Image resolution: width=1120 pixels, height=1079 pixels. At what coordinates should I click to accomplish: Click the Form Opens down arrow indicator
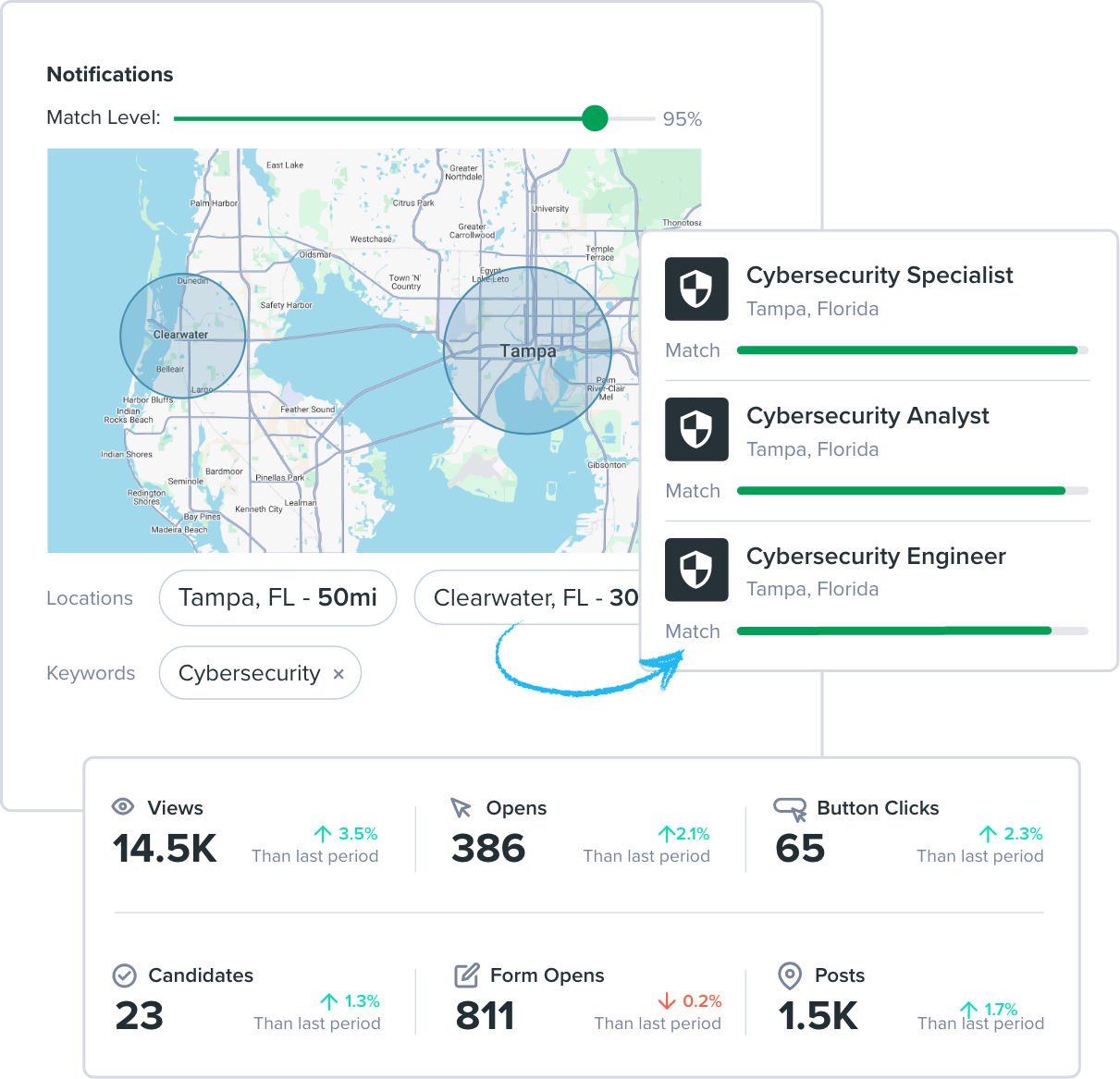tap(667, 1001)
